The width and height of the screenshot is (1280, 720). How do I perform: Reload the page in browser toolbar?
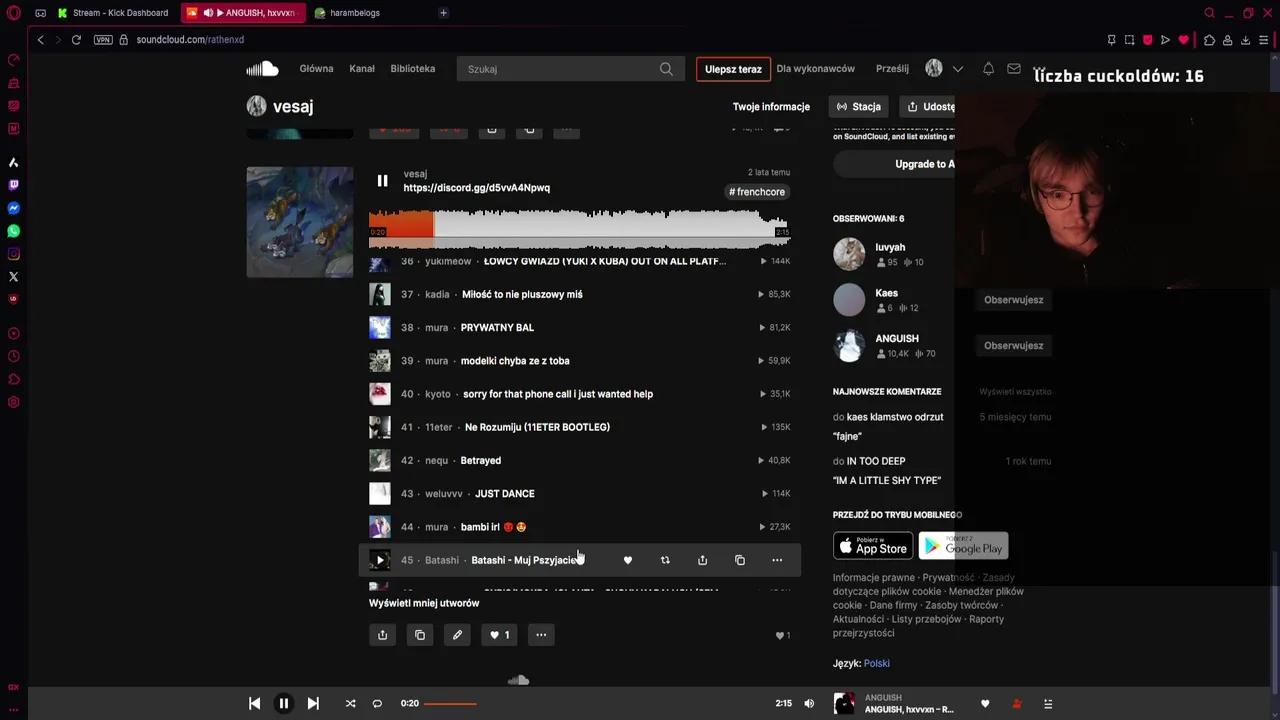click(76, 40)
